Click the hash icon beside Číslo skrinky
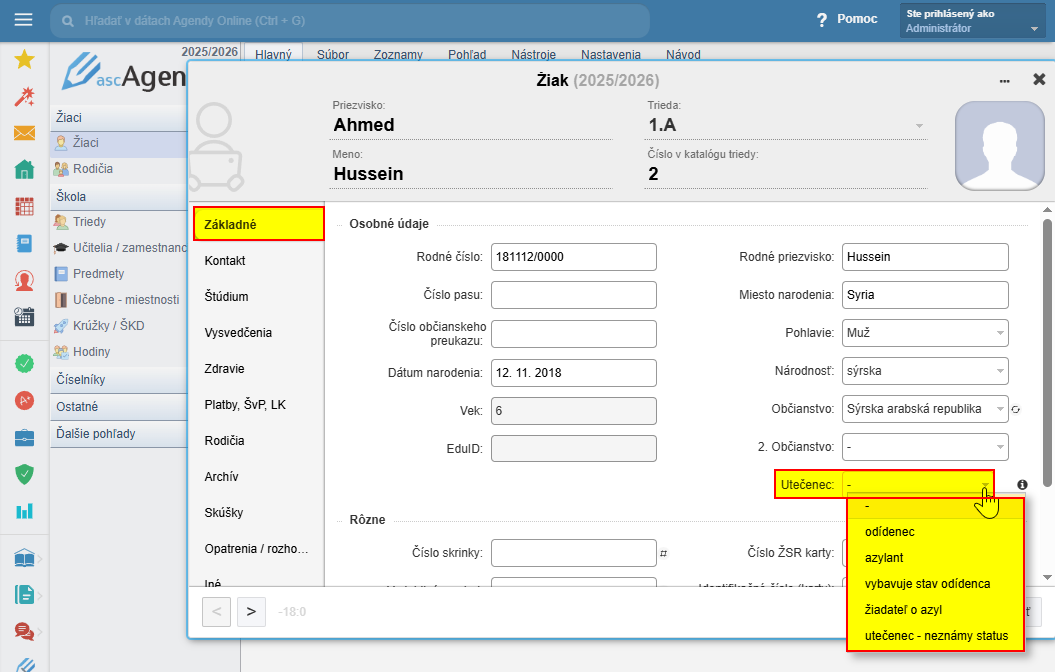This screenshot has width=1055, height=672. [x=663, y=552]
